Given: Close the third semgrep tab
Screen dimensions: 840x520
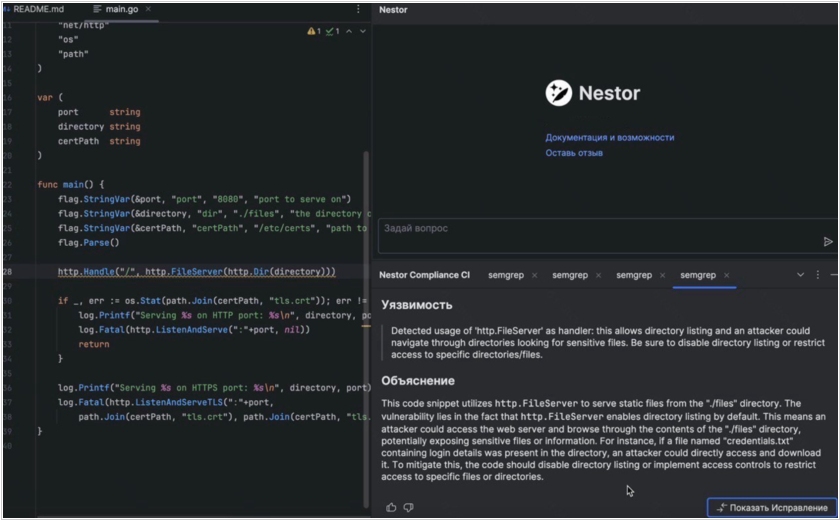Looking at the screenshot, I should pyautogui.click(x=662, y=275).
